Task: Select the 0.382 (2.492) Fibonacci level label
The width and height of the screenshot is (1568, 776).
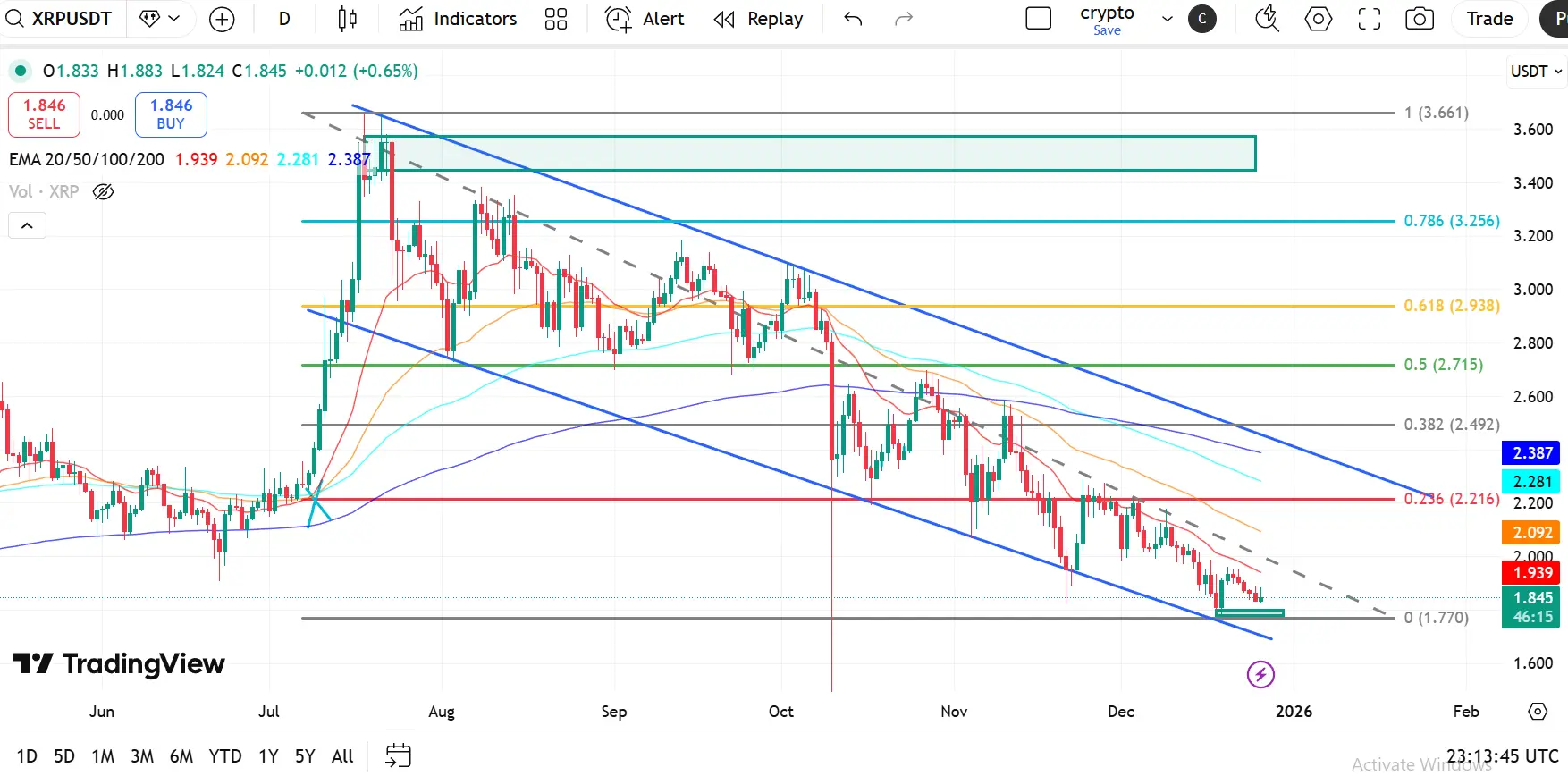Action: point(1452,425)
